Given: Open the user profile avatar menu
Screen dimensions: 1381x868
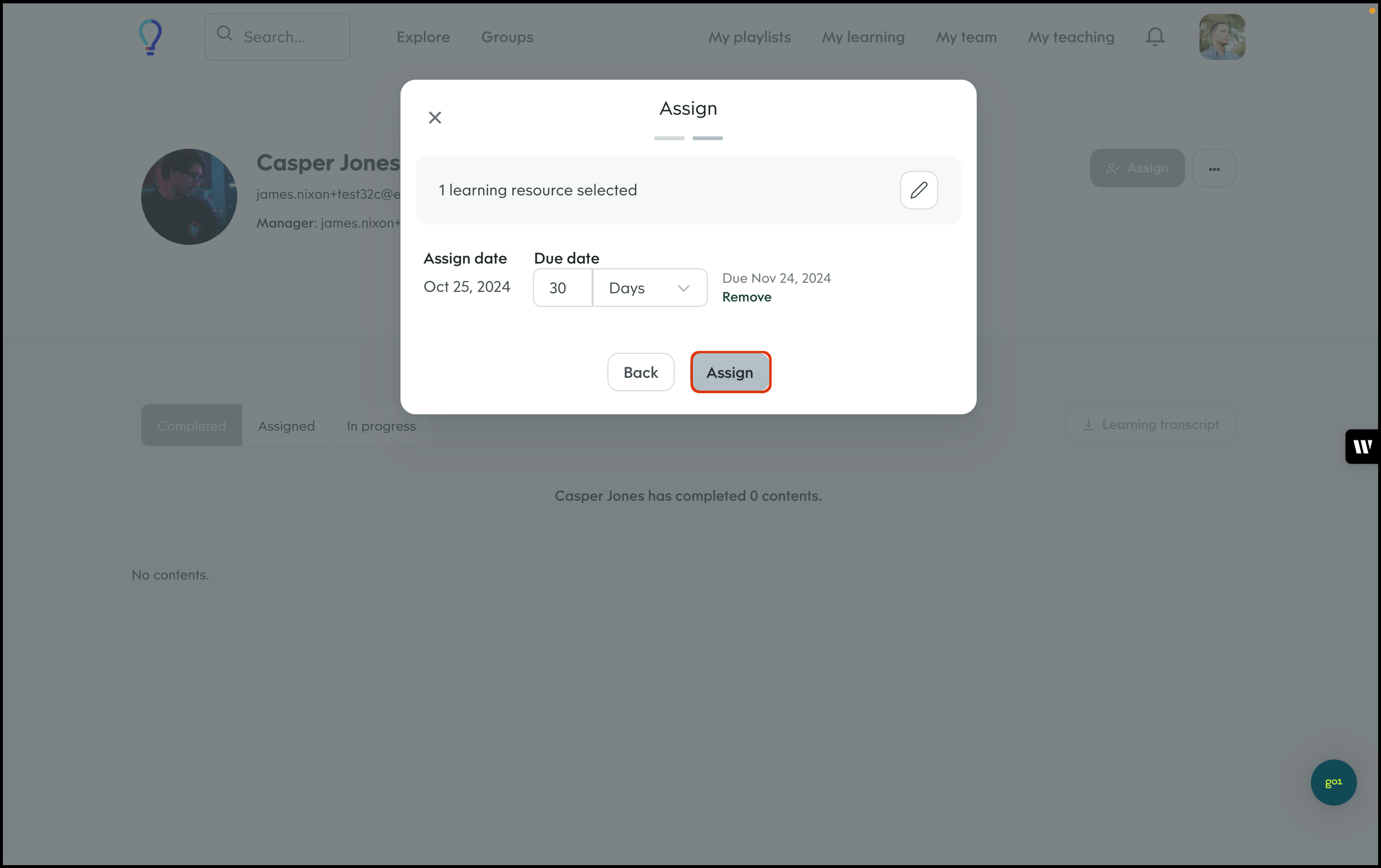Looking at the screenshot, I should 1222,36.
